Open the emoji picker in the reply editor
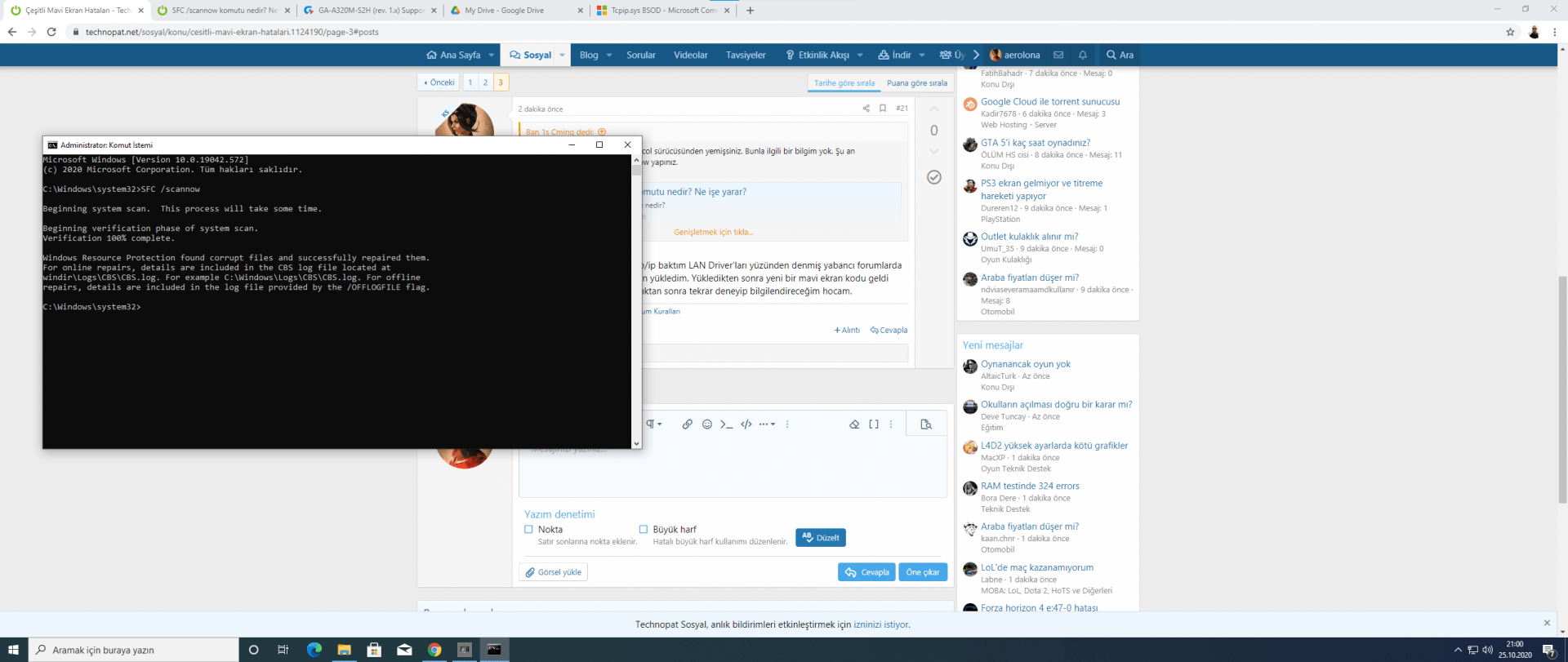This screenshot has width=1568, height=662. [x=707, y=424]
